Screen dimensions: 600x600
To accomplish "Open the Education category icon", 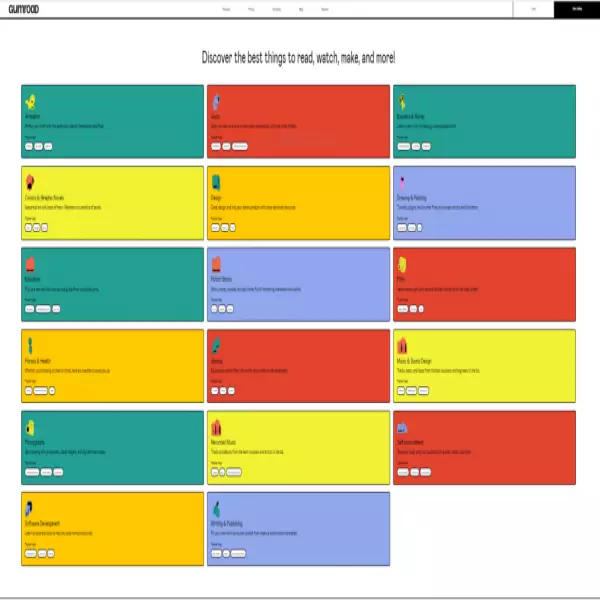I will tap(31, 264).
